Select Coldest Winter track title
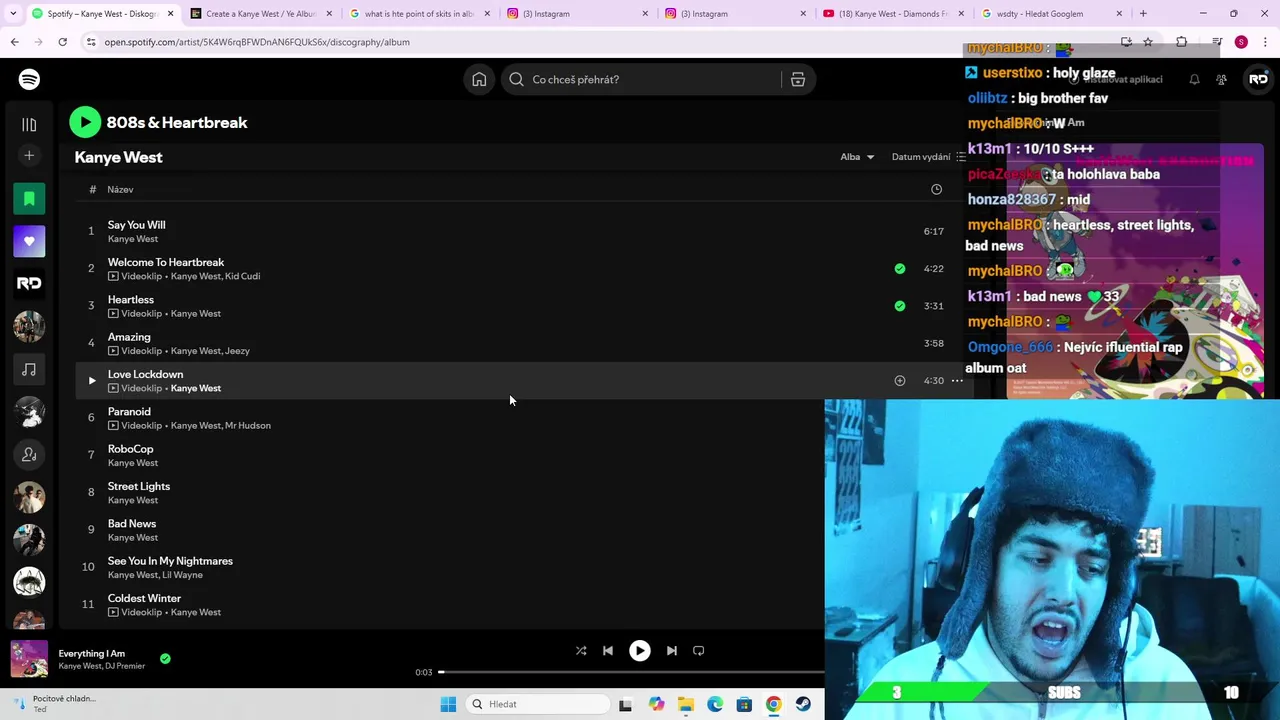The image size is (1280, 720). click(144, 598)
